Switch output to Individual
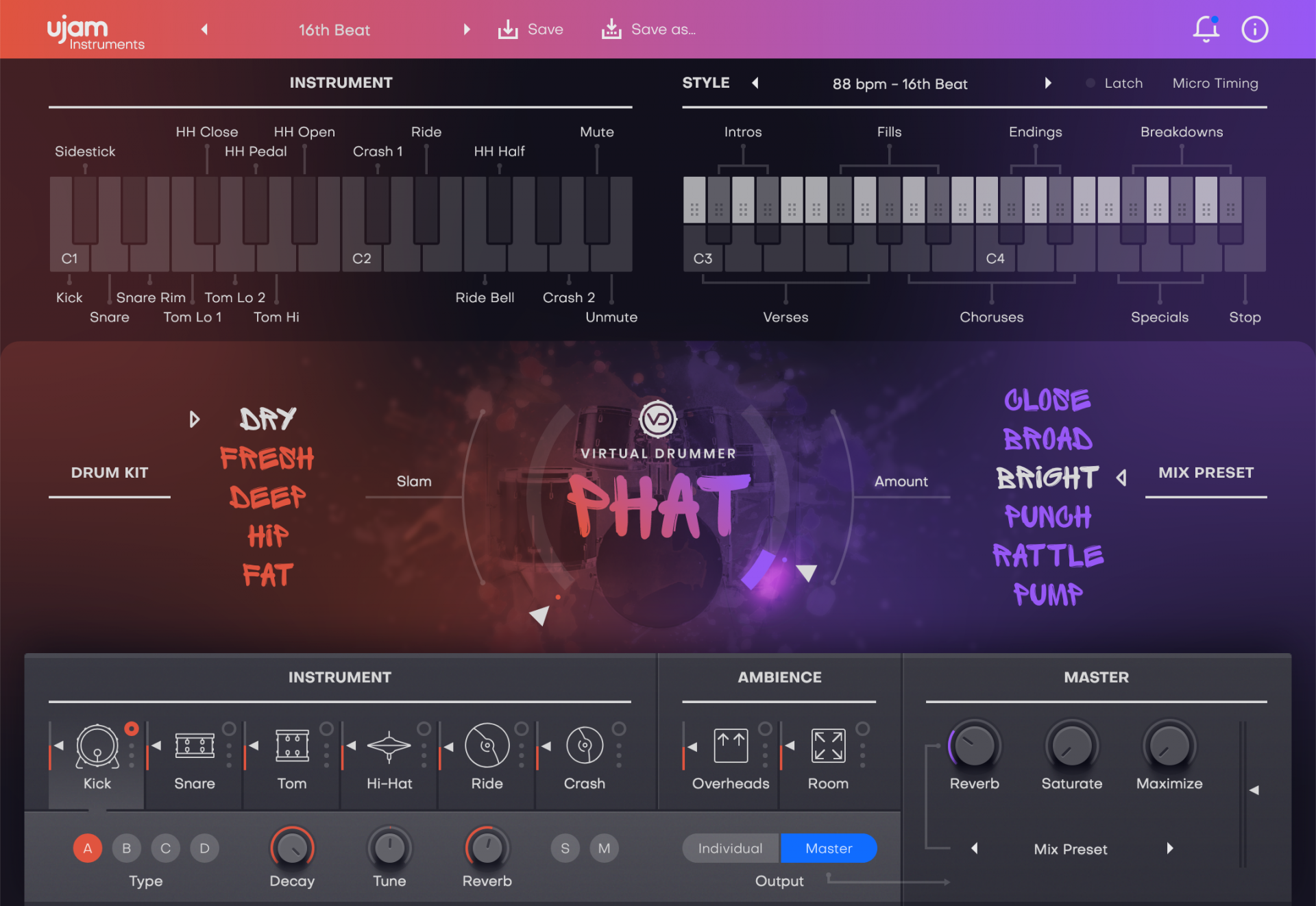Image resolution: width=1316 pixels, height=906 pixels. coord(730,848)
